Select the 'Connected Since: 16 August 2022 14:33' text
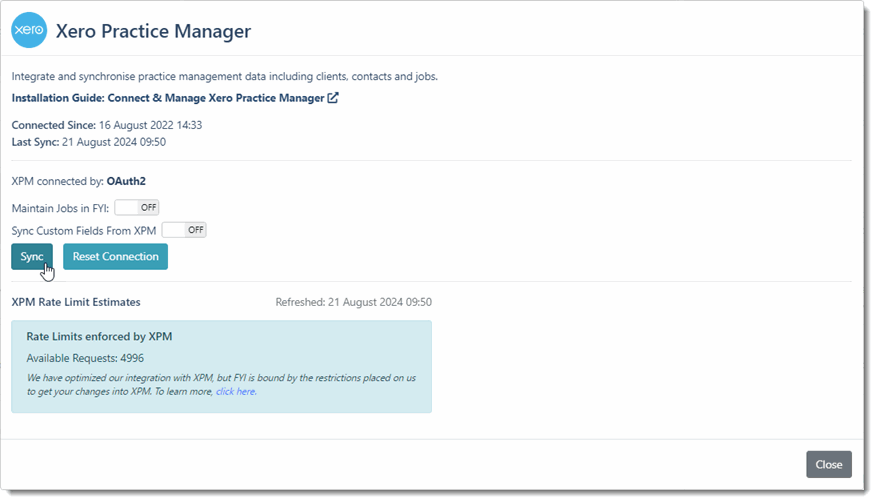This screenshot has height=502, width=876. pos(107,125)
